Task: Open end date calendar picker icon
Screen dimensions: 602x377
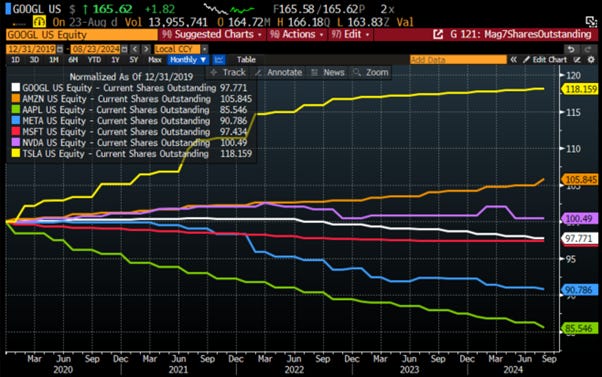Action: tap(124, 49)
